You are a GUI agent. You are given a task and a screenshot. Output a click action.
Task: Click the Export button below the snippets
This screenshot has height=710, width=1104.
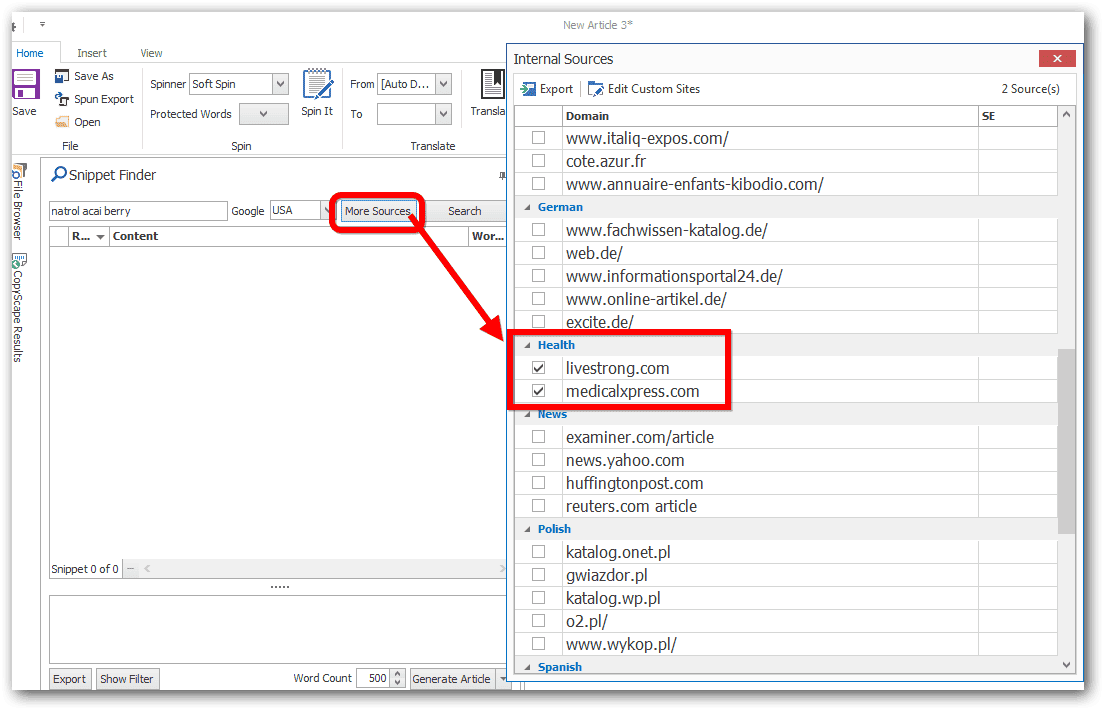[x=70, y=679]
